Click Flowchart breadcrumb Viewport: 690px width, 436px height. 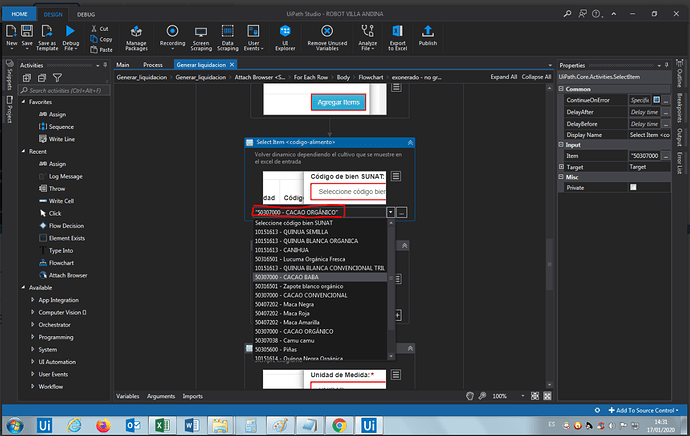point(371,77)
